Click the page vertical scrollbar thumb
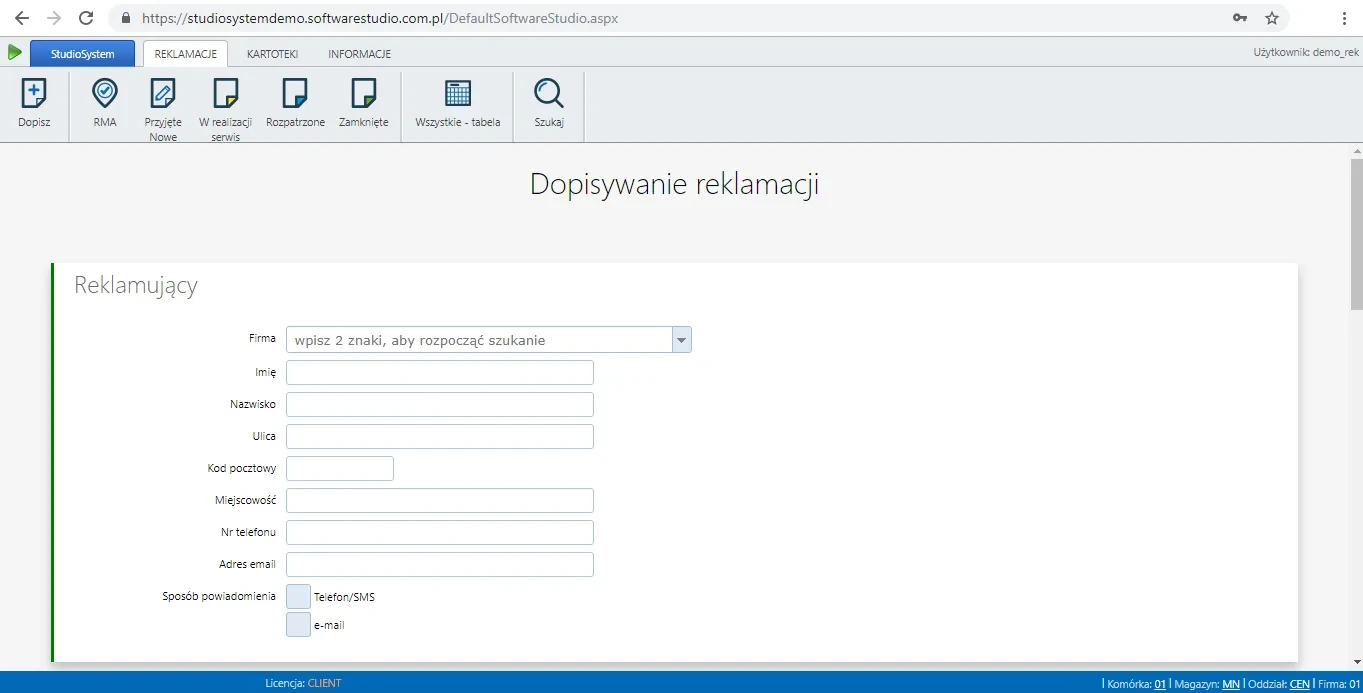 click(1356, 235)
